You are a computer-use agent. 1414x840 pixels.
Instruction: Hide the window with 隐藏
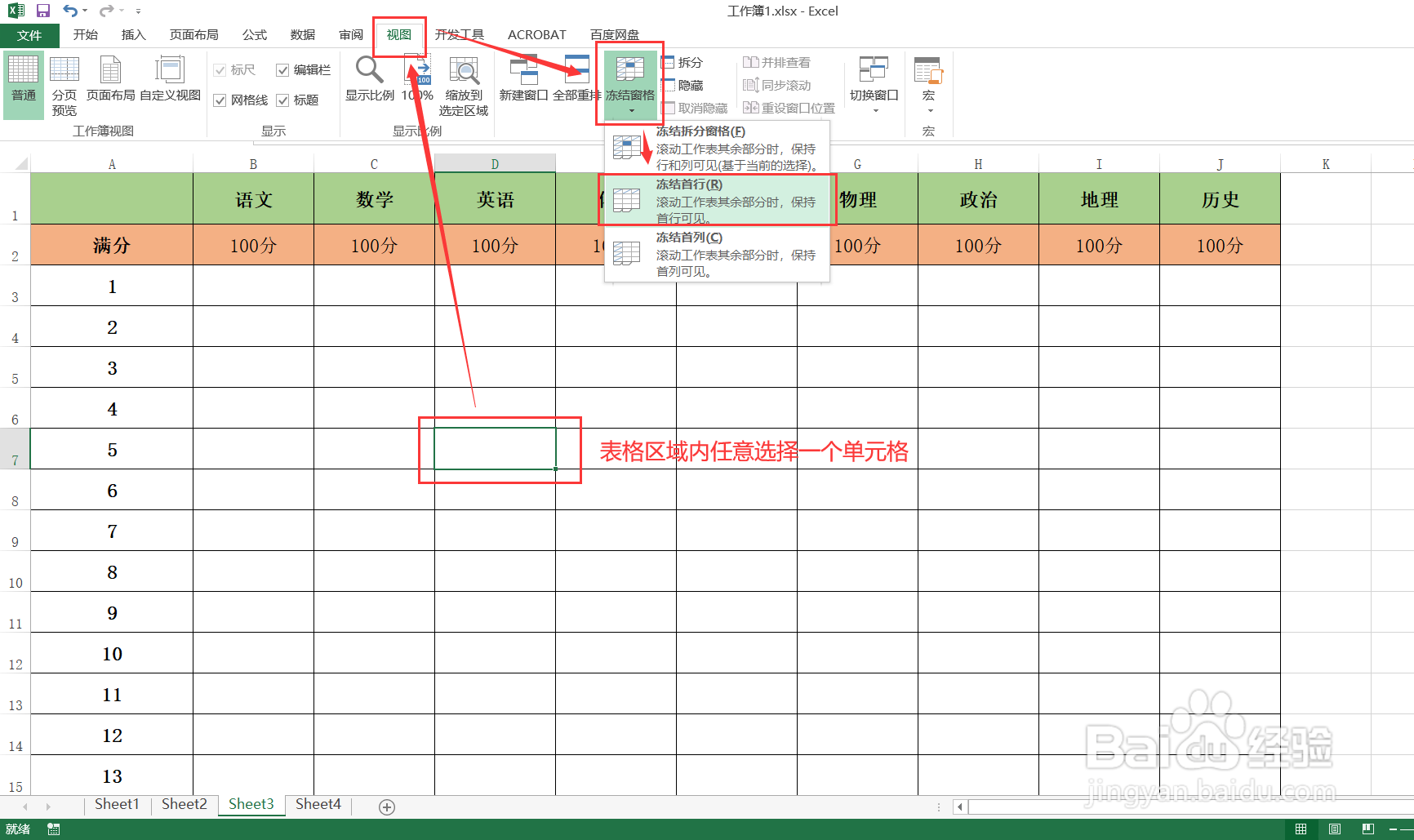[682, 86]
